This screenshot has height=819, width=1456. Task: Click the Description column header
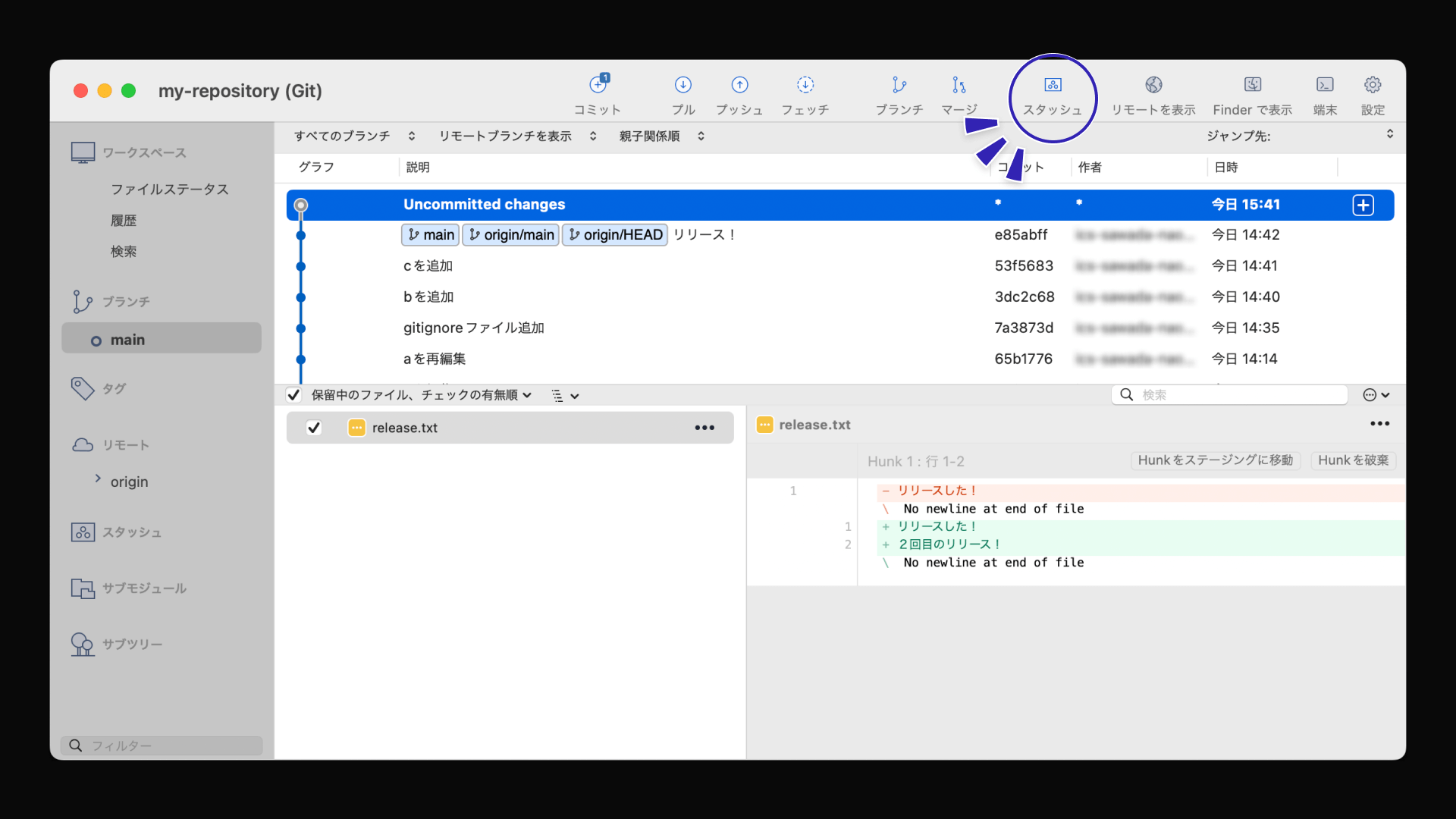pyautogui.click(x=418, y=167)
